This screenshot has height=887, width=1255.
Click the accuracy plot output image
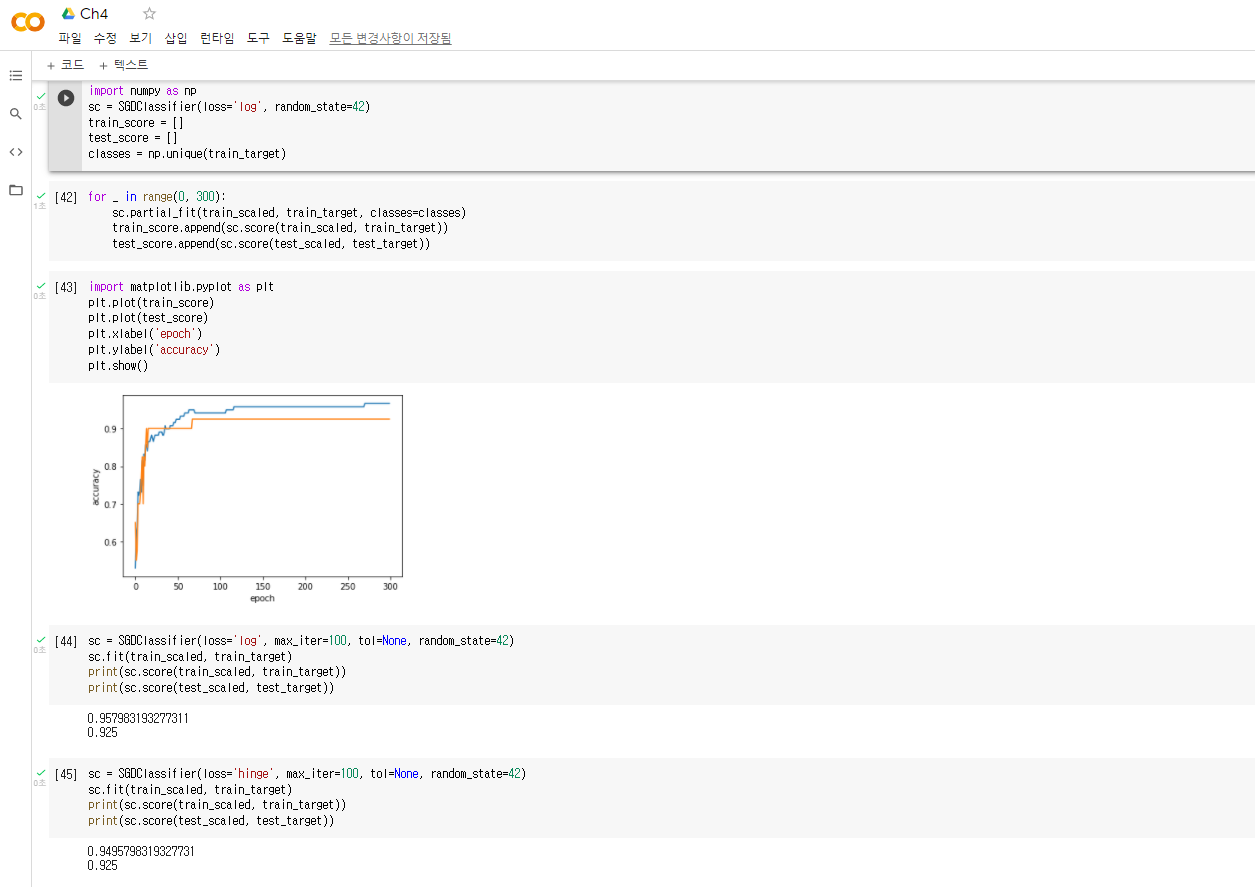(247, 498)
